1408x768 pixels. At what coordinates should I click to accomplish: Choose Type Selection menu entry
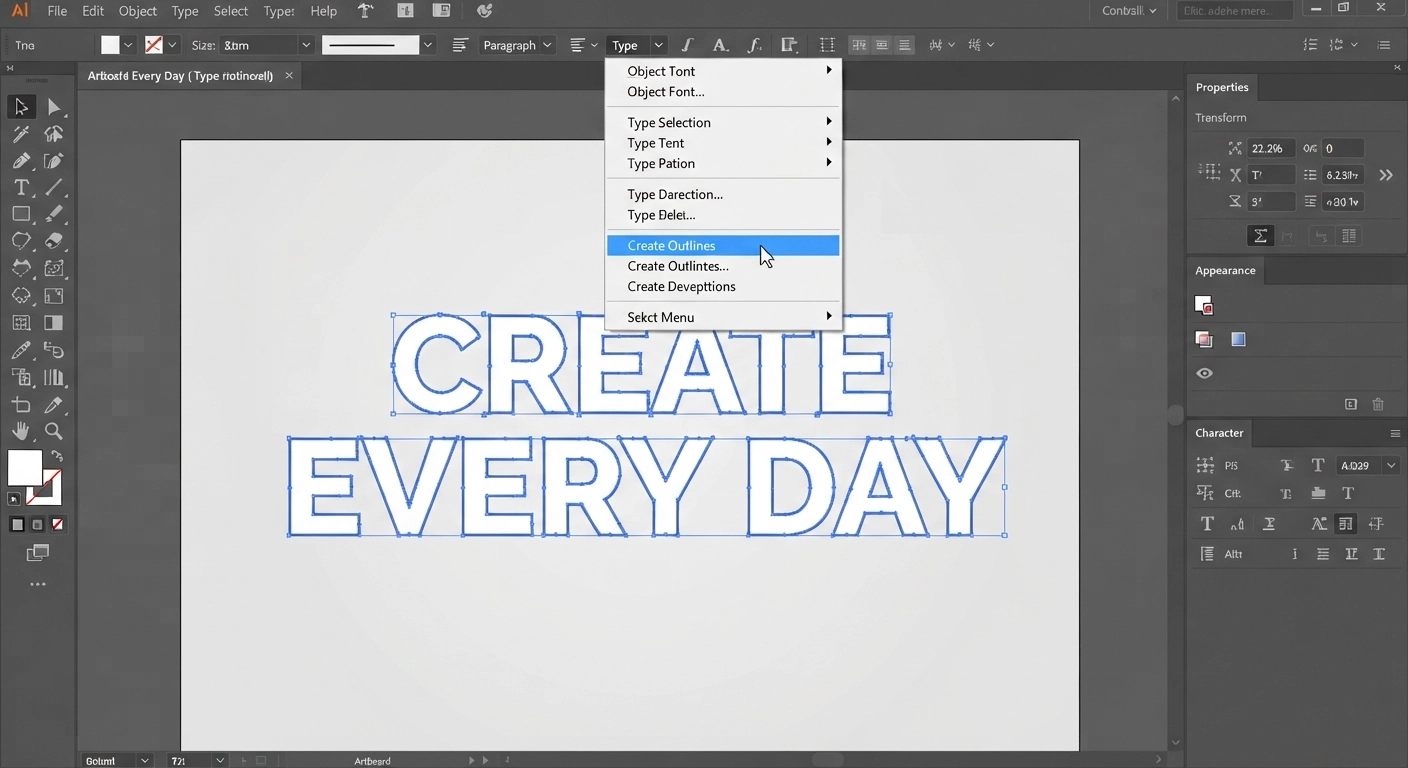[x=724, y=122]
